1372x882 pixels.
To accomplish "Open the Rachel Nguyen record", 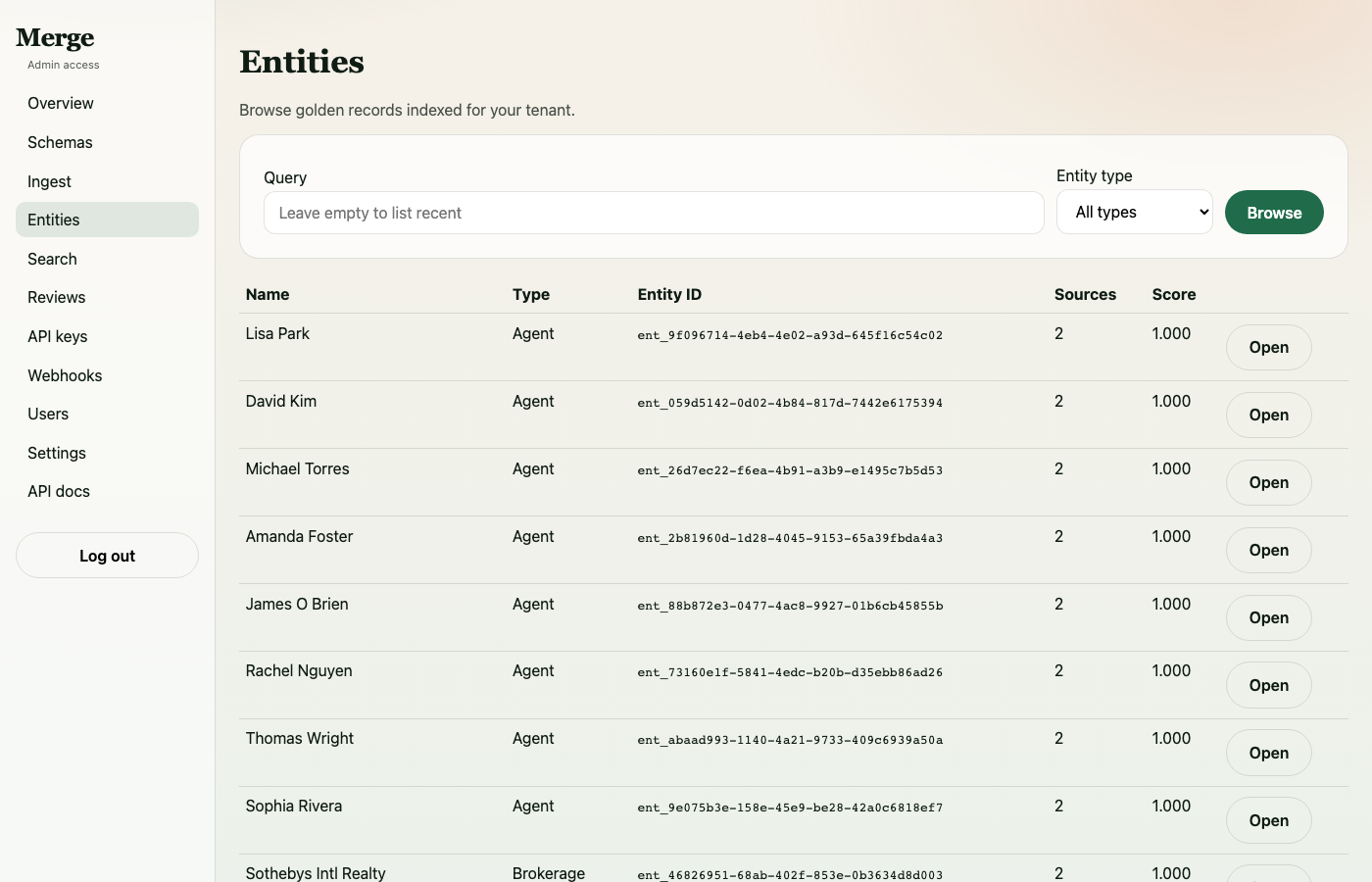I will coord(1268,686).
